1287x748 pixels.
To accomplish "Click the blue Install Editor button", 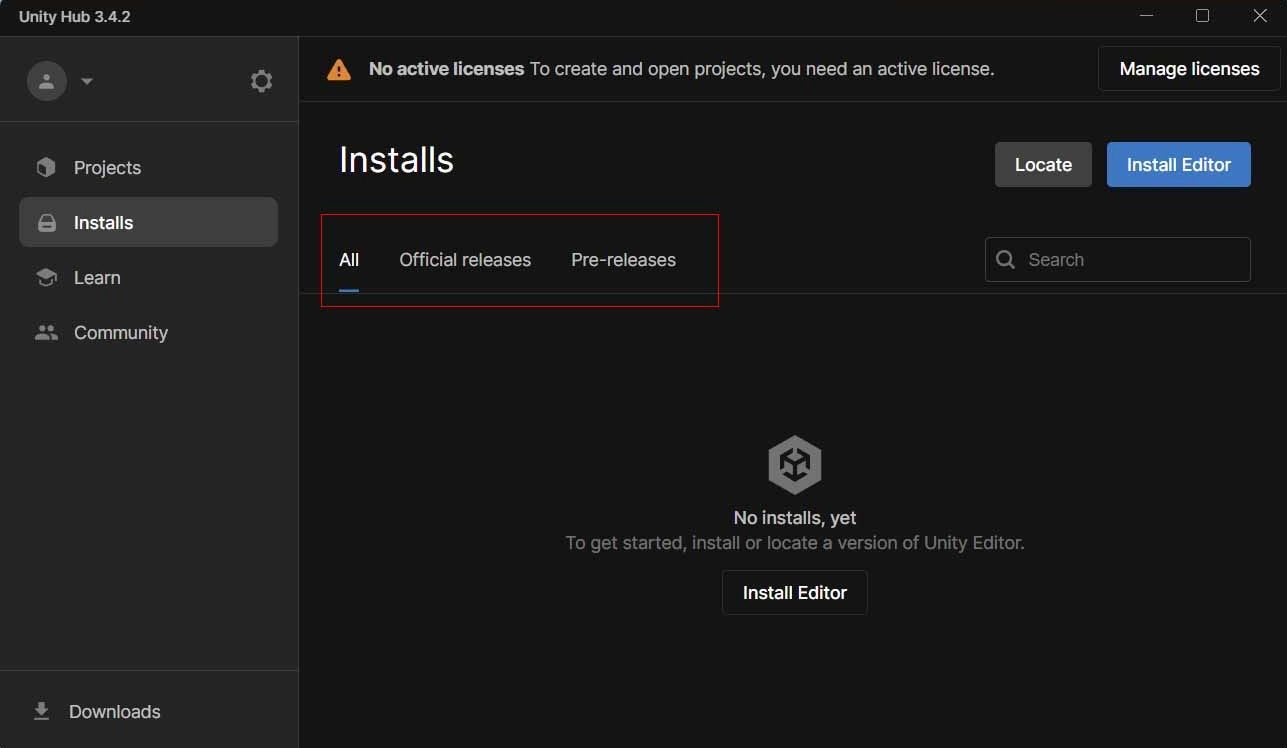I will 1179,165.
